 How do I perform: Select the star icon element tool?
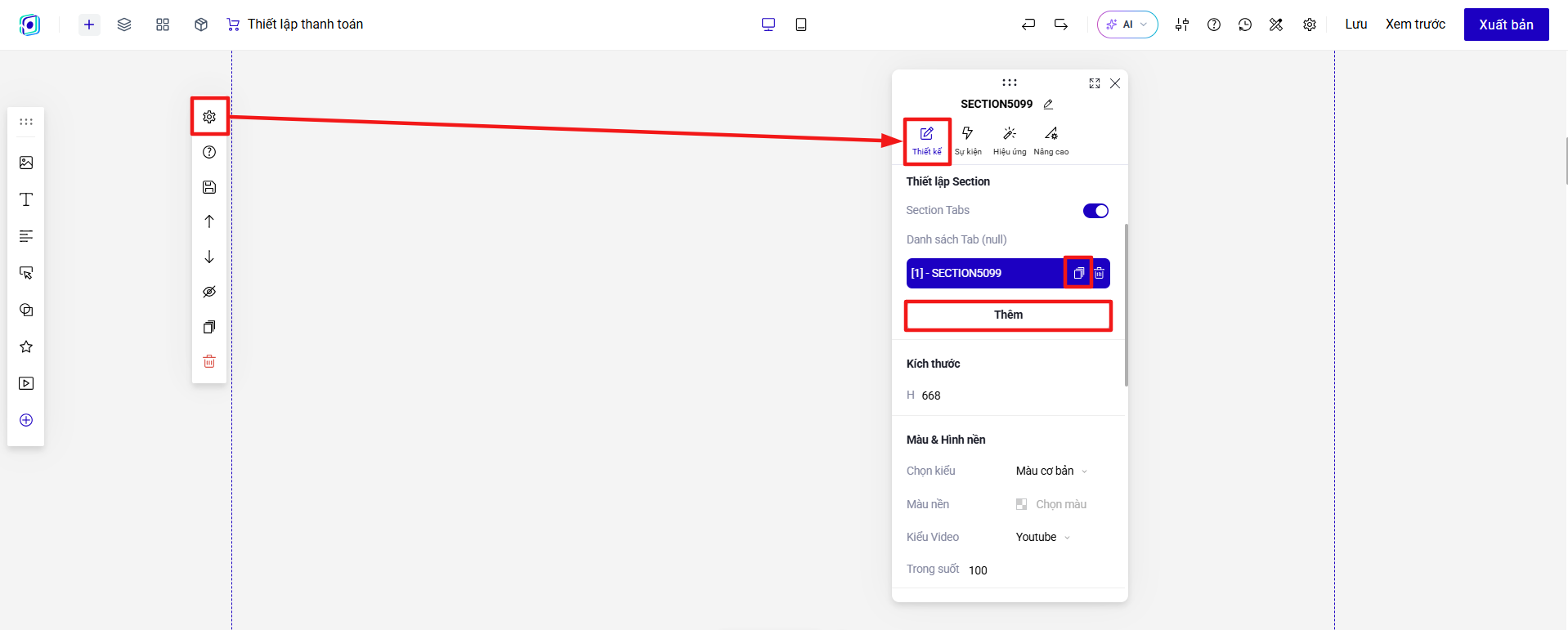[26, 346]
